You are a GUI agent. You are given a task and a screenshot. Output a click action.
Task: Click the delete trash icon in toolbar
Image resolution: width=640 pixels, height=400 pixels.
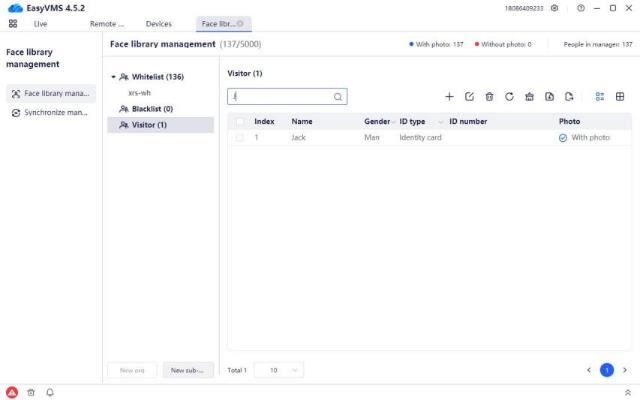click(489, 97)
